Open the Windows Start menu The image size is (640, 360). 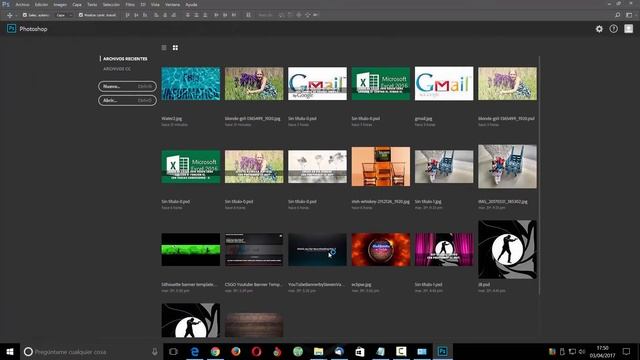(x=10, y=351)
